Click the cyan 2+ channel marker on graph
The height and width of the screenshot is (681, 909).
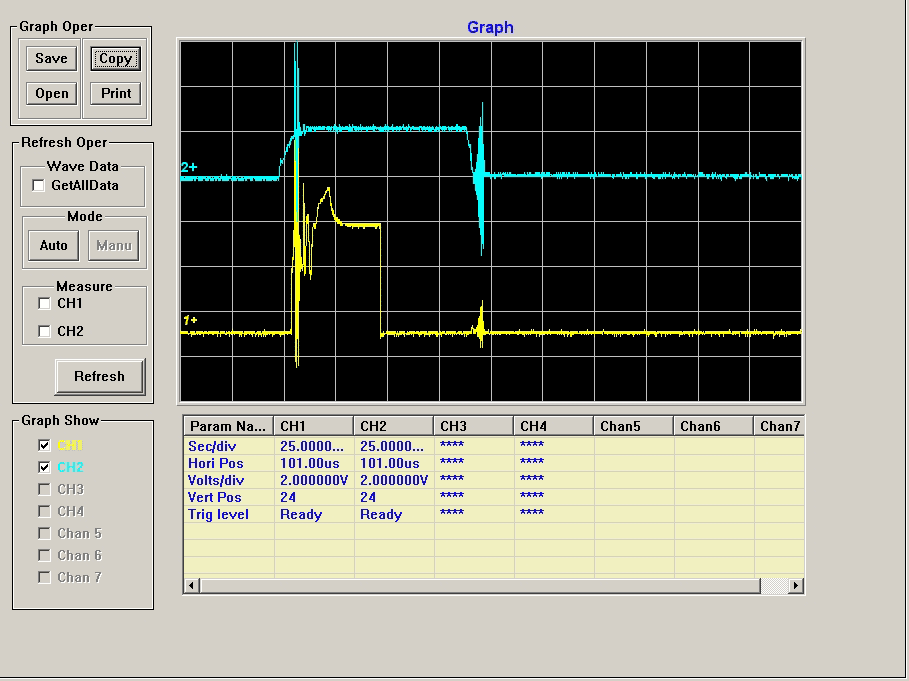[189, 167]
